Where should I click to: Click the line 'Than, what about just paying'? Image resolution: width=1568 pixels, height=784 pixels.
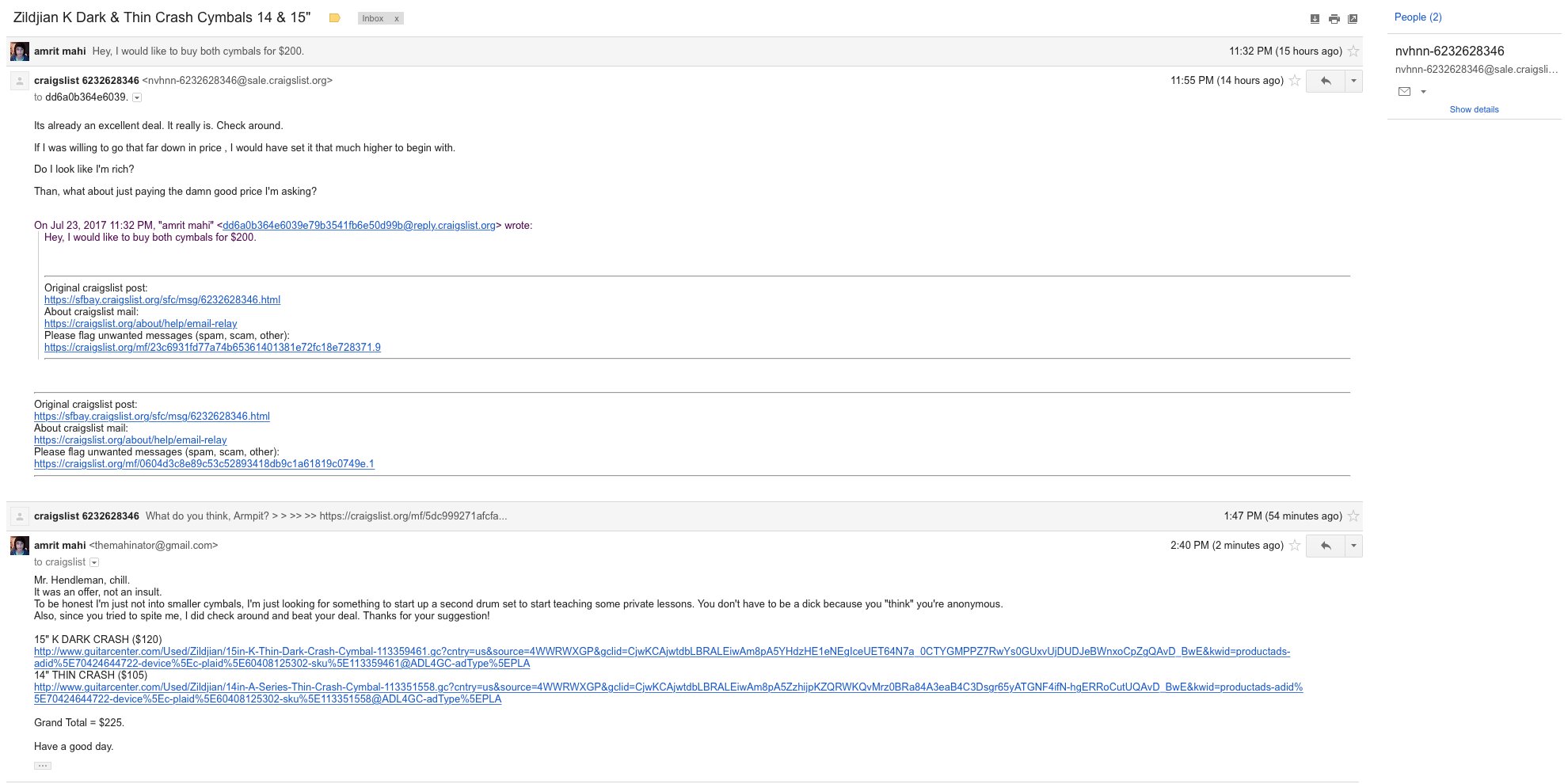click(175, 192)
